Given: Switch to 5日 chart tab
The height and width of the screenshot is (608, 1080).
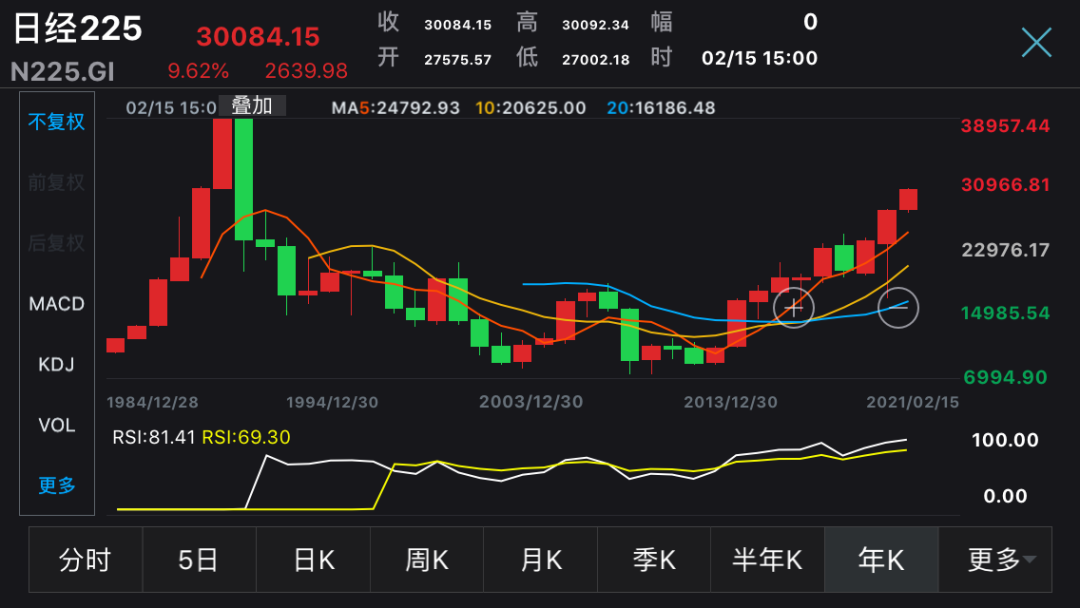Looking at the screenshot, I should pos(199,560).
